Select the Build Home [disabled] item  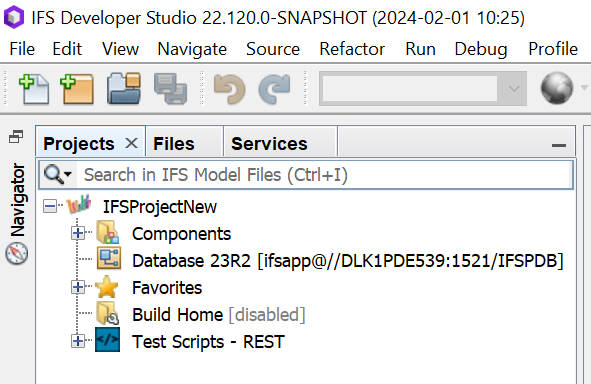coord(218,315)
